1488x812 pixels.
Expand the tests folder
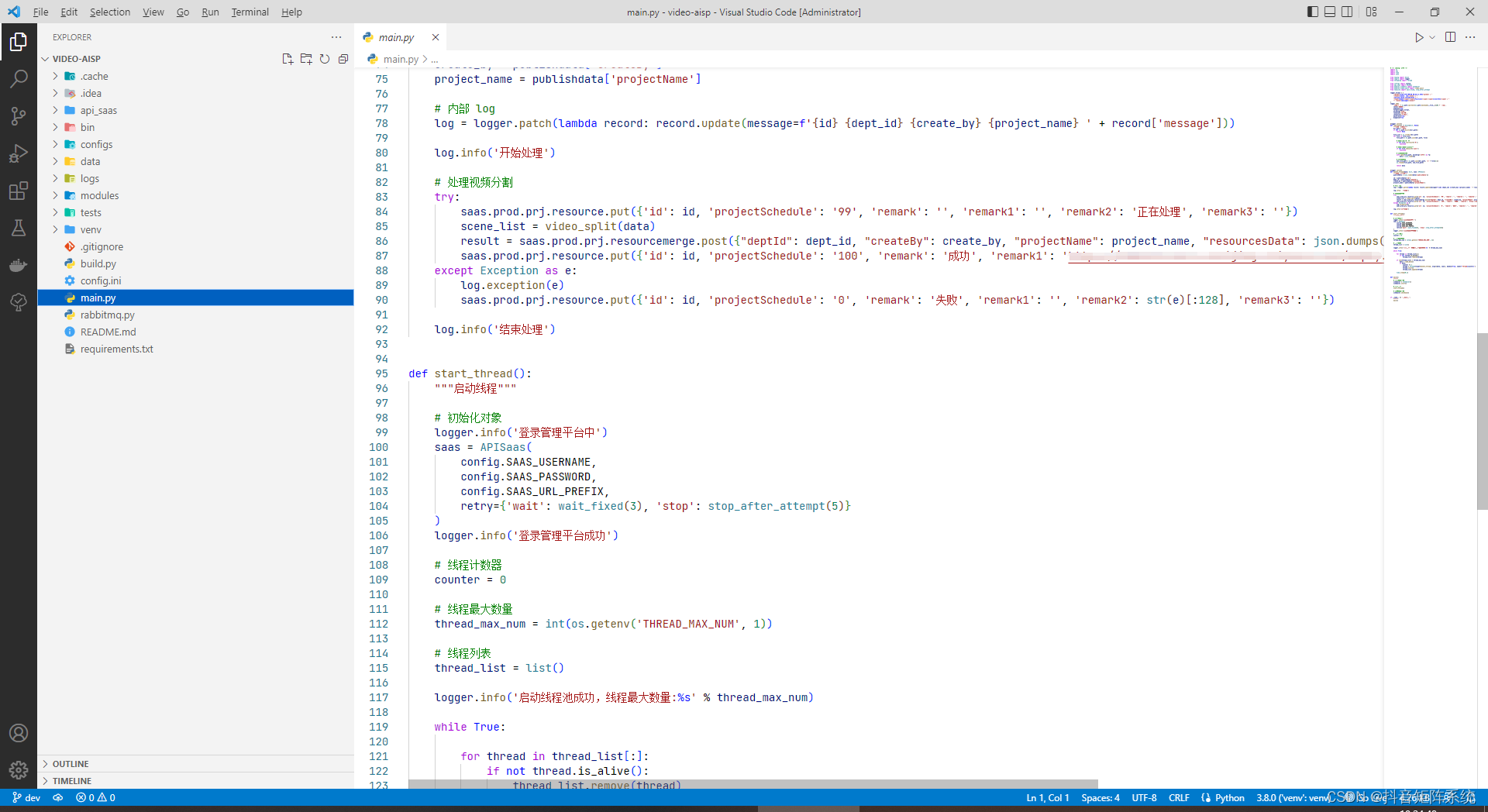coord(195,212)
